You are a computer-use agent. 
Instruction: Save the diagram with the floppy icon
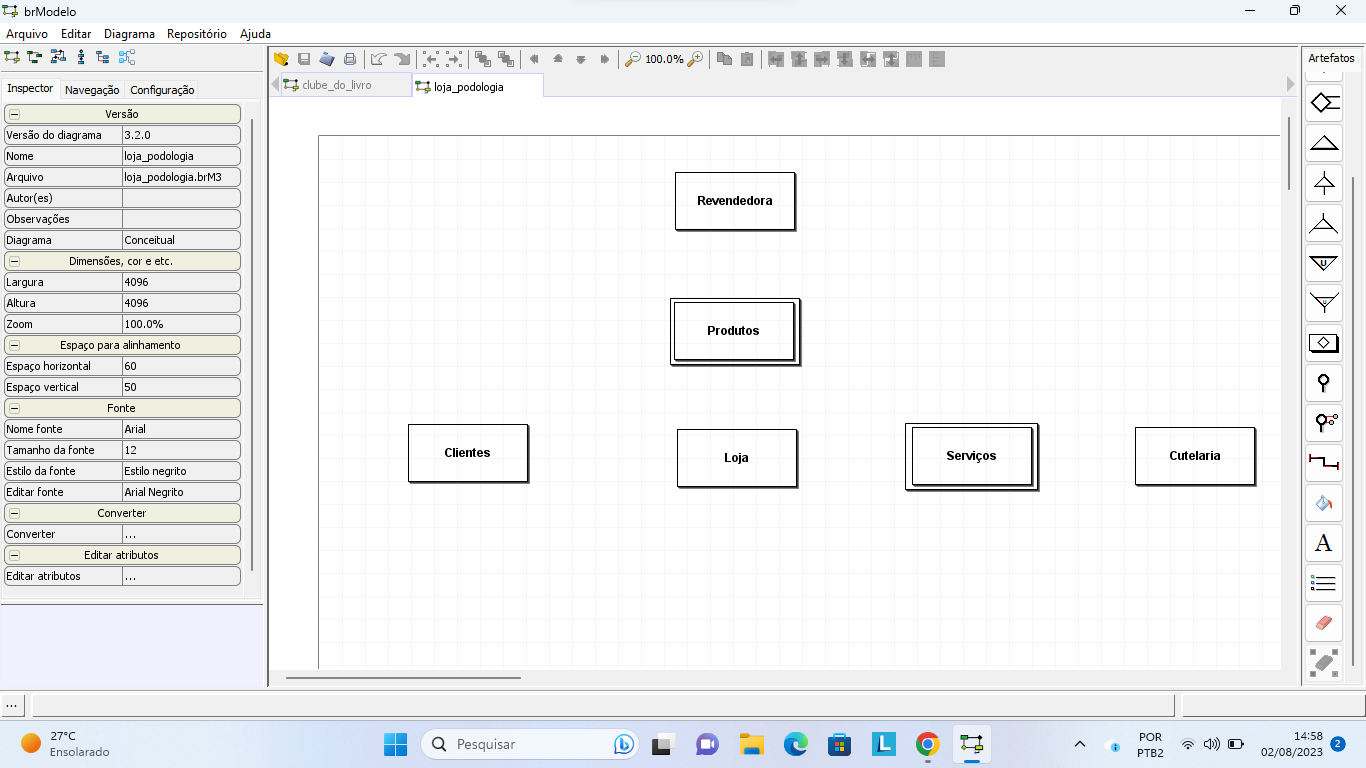[304, 59]
